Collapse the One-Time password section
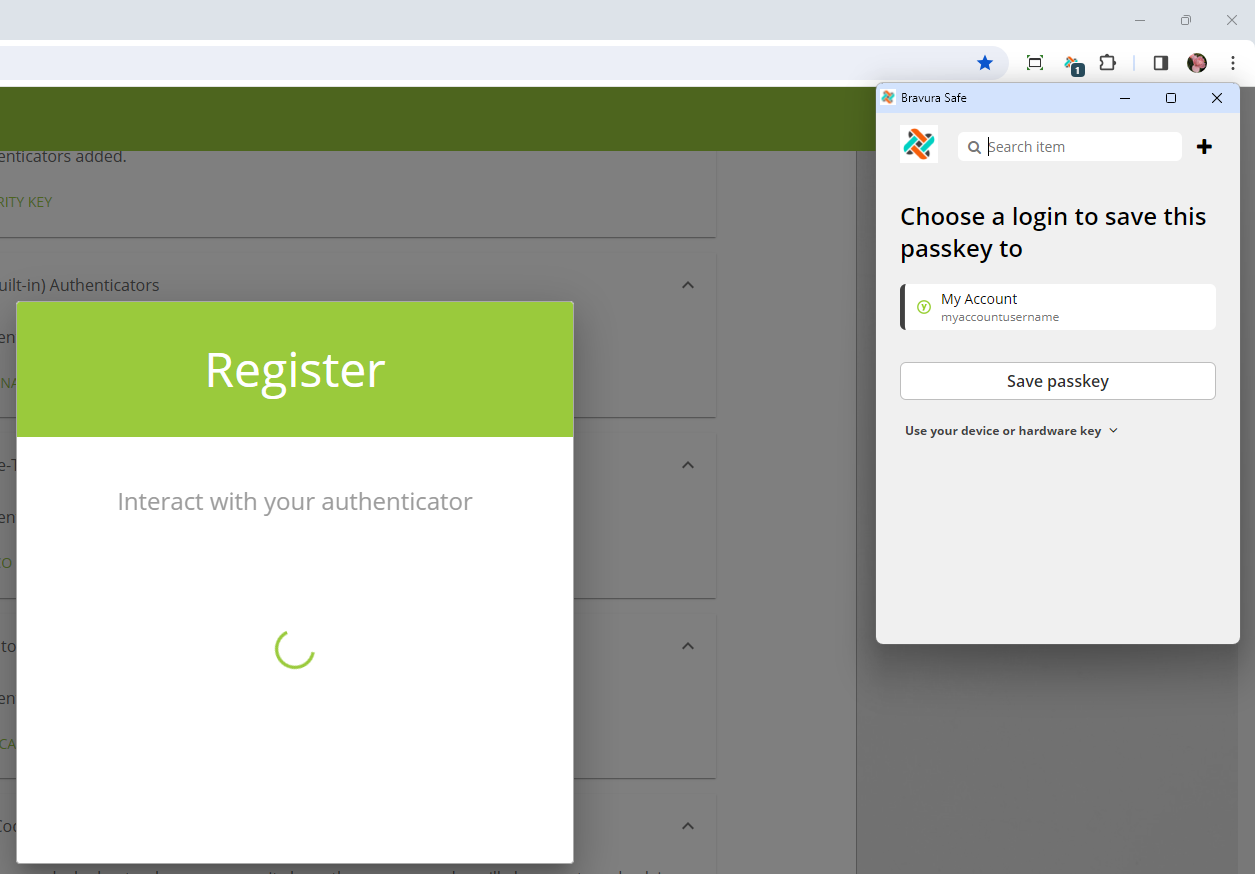The width and height of the screenshot is (1255, 874). [688, 465]
